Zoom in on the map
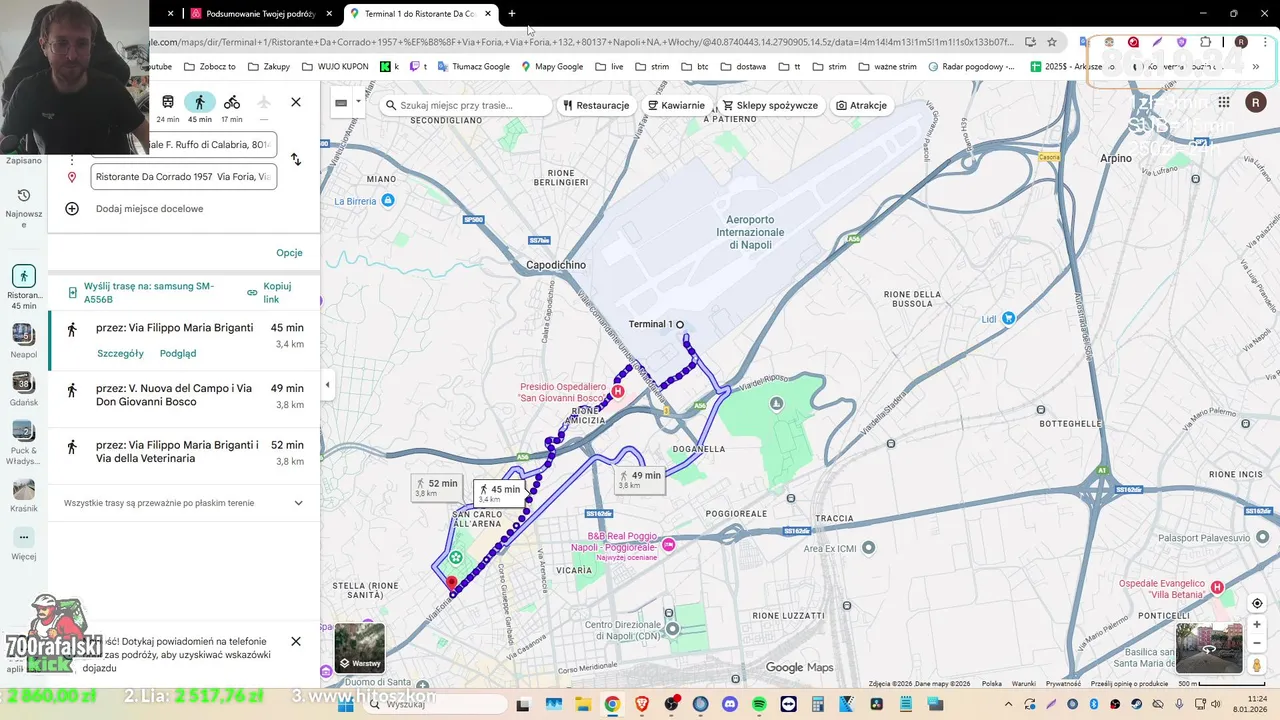The width and height of the screenshot is (1280, 720). [1257, 625]
